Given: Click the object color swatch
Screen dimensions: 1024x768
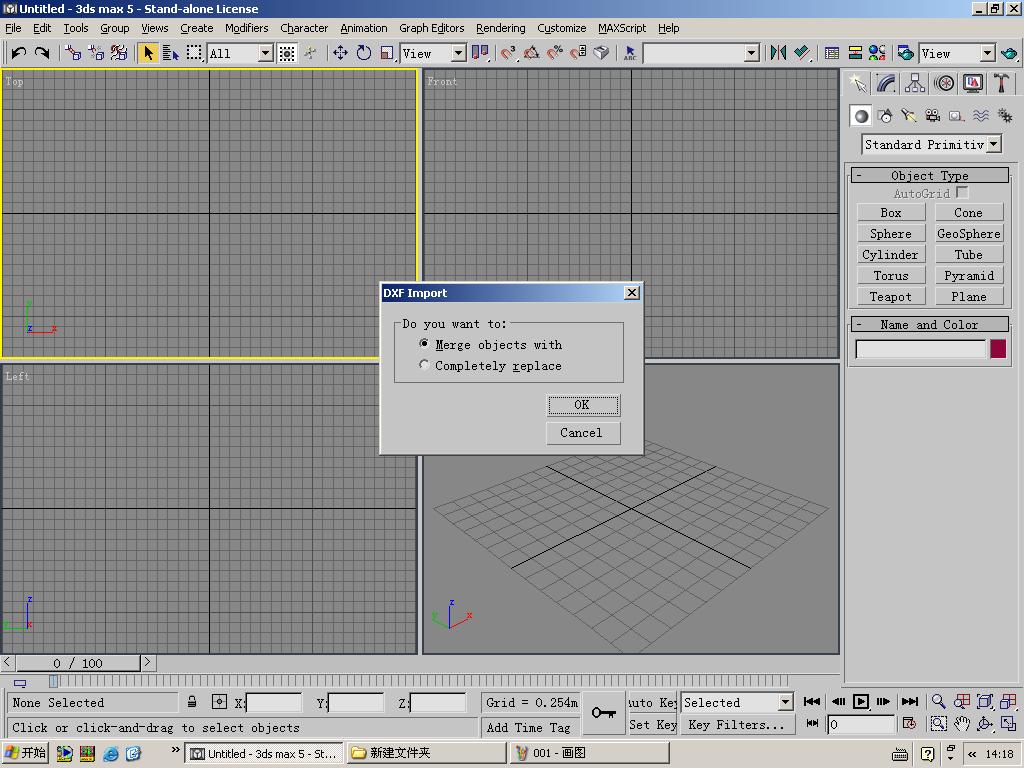Looking at the screenshot, I should pos(998,349).
